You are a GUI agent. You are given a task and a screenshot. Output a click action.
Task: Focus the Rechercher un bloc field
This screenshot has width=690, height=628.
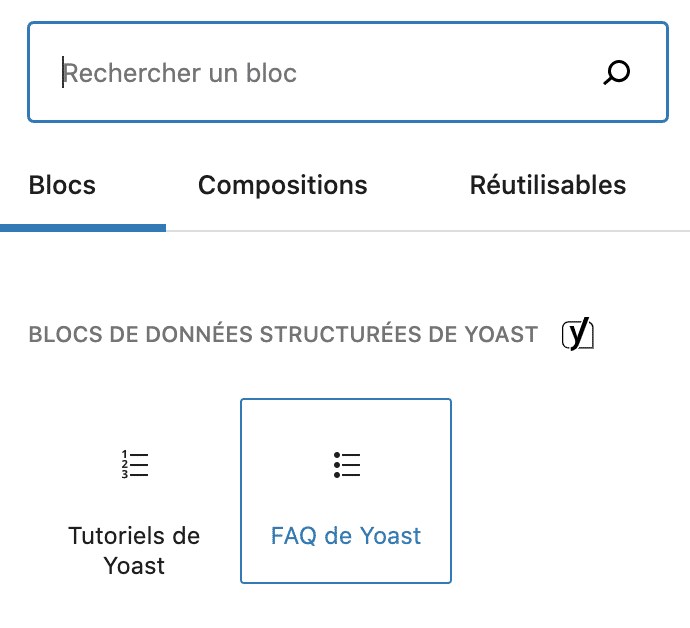(x=348, y=72)
